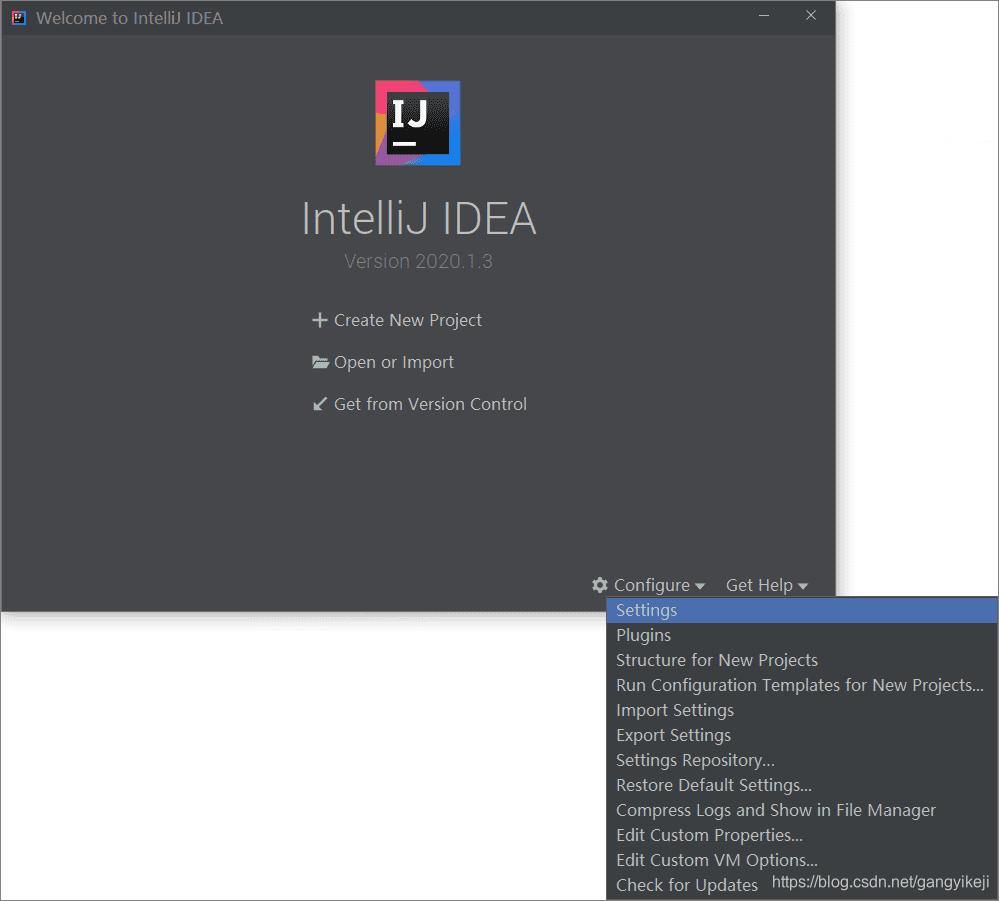
Task: Click the folder icon beside Open or Import
Action: click(x=320, y=362)
